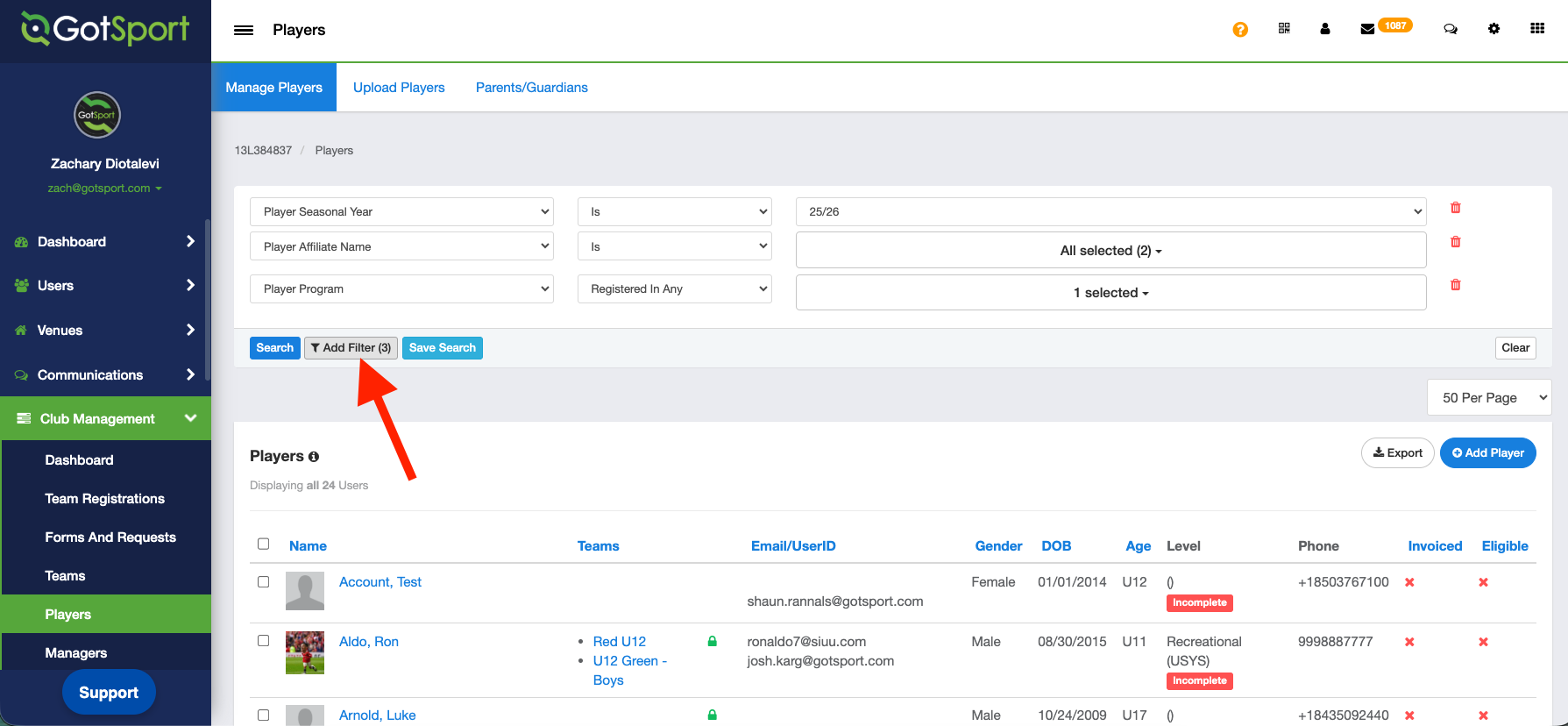Open the chat messages icon in header

[x=1451, y=29]
